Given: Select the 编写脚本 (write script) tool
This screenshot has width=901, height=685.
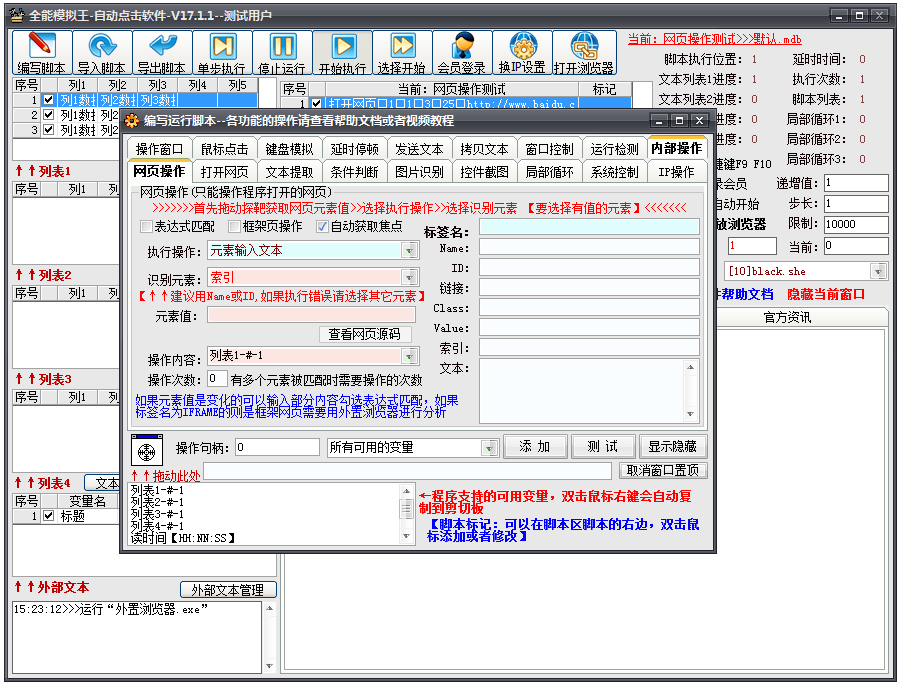Looking at the screenshot, I should (37, 52).
